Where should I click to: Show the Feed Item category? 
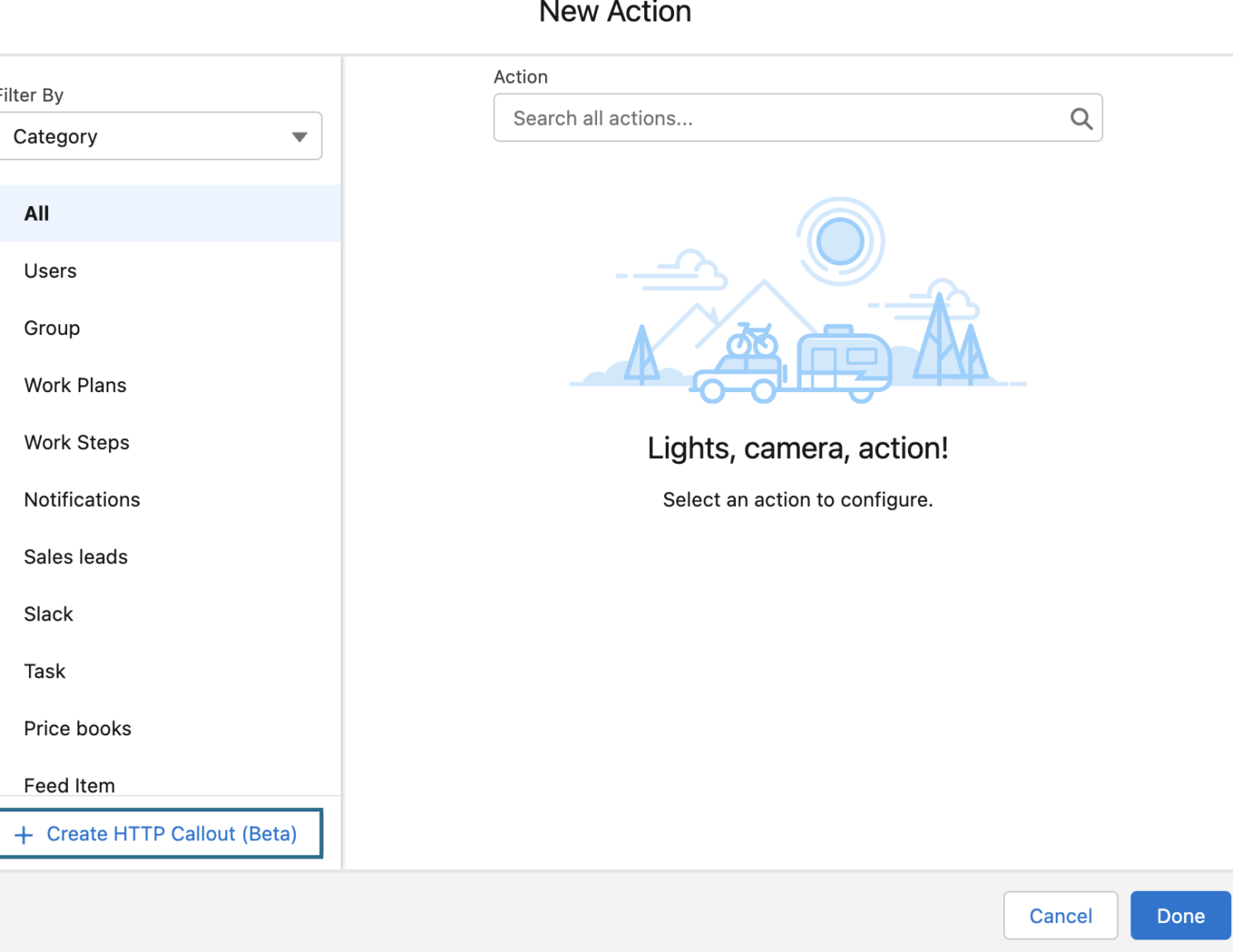[170, 782]
